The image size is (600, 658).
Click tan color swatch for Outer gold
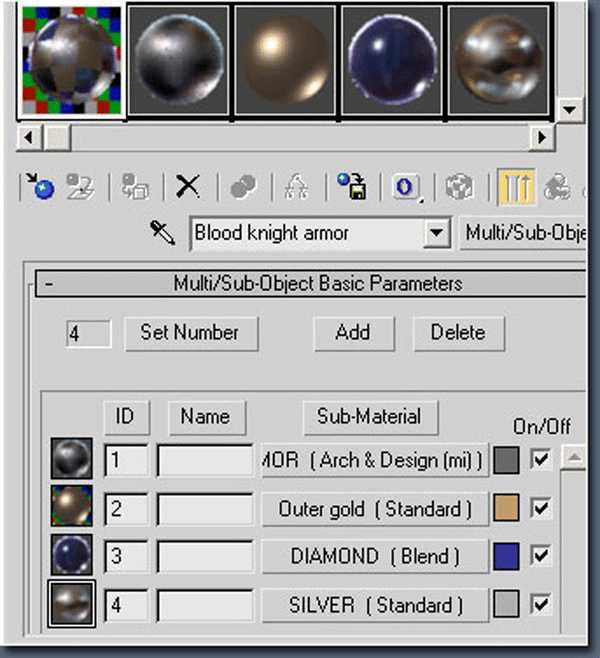[x=506, y=508]
